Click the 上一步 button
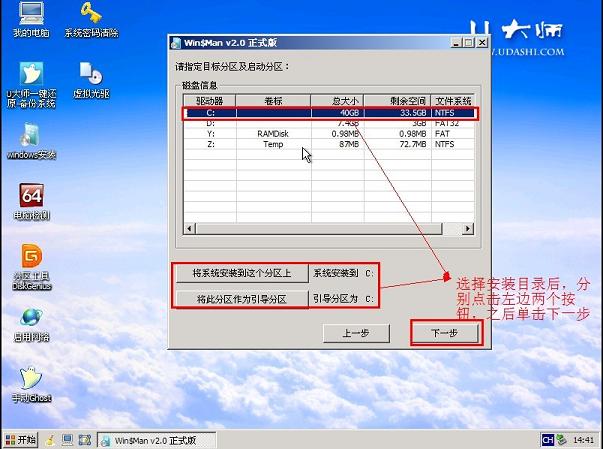 pos(356,333)
